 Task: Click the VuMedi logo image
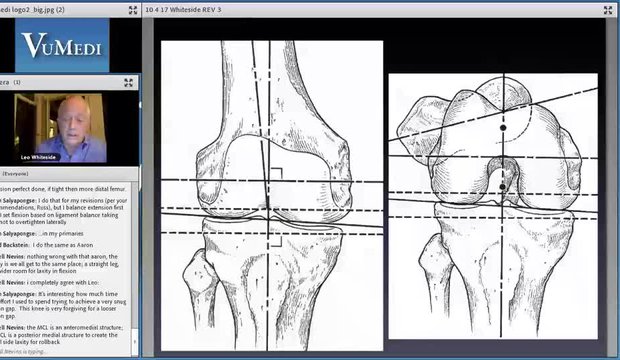pyautogui.click(x=62, y=45)
